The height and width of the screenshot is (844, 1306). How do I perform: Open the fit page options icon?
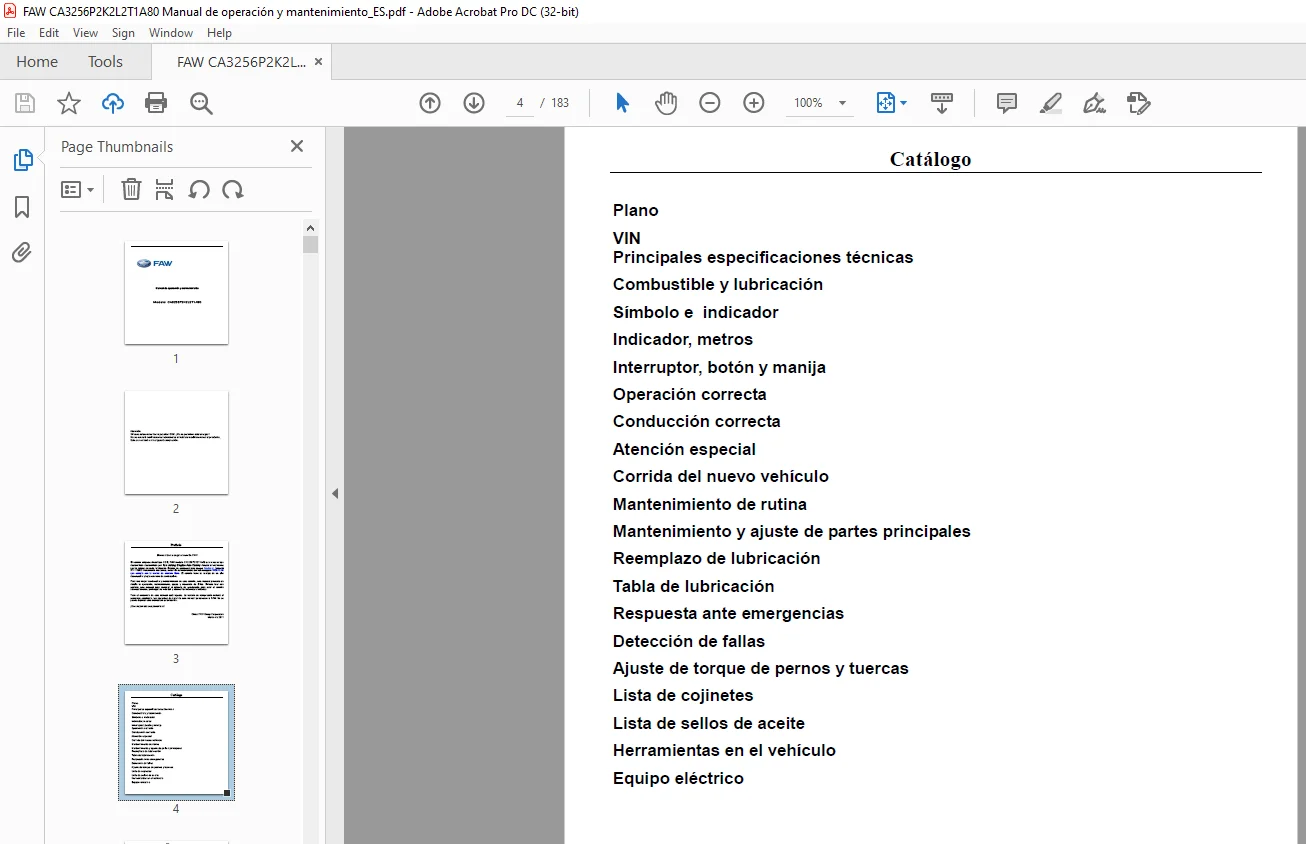(x=891, y=103)
